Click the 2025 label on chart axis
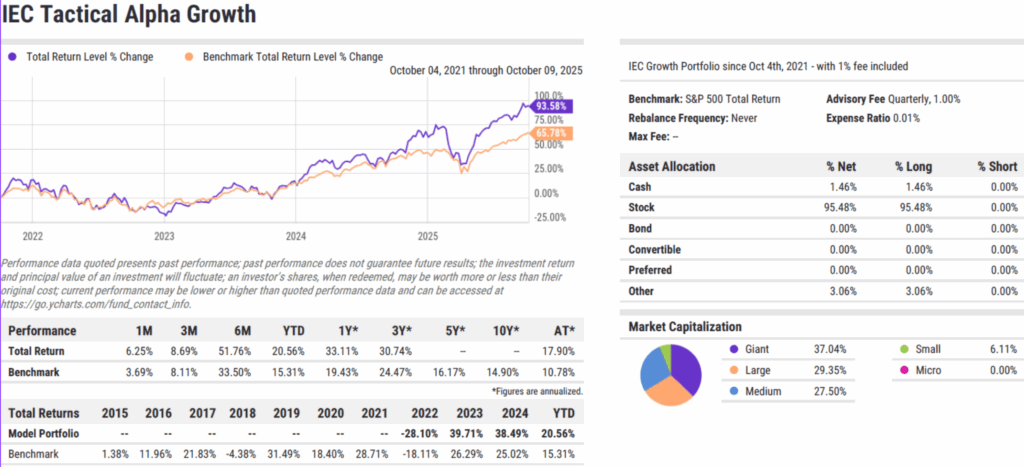The image size is (1024, 467). 427,237
